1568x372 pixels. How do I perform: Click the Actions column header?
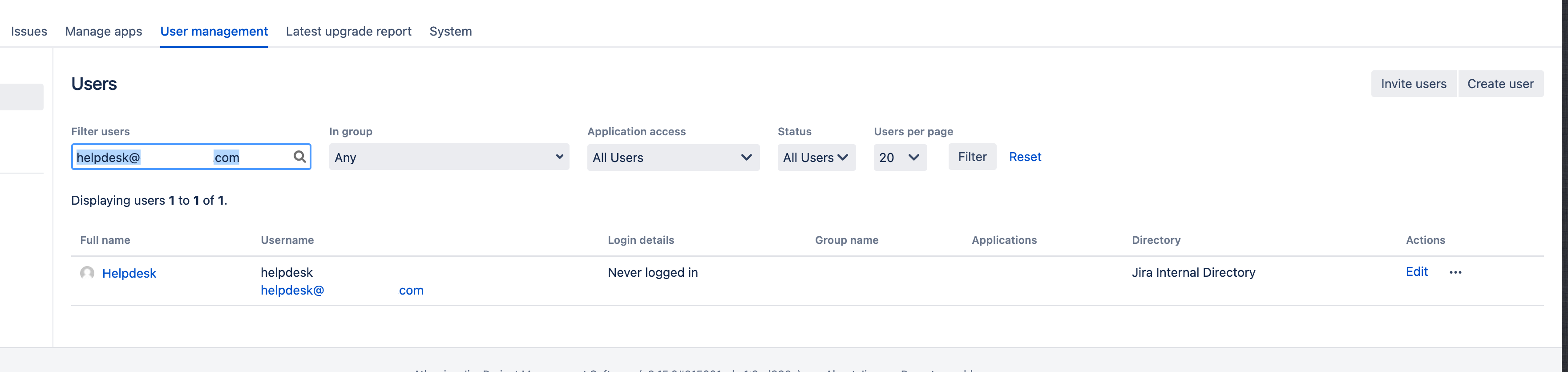pyautogui.click(x=1426, y=240)
